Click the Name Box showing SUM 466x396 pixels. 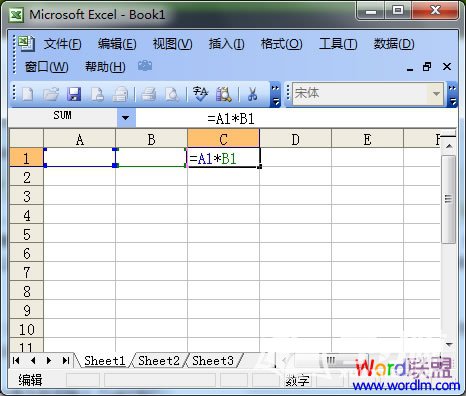(x=63, y=116)
